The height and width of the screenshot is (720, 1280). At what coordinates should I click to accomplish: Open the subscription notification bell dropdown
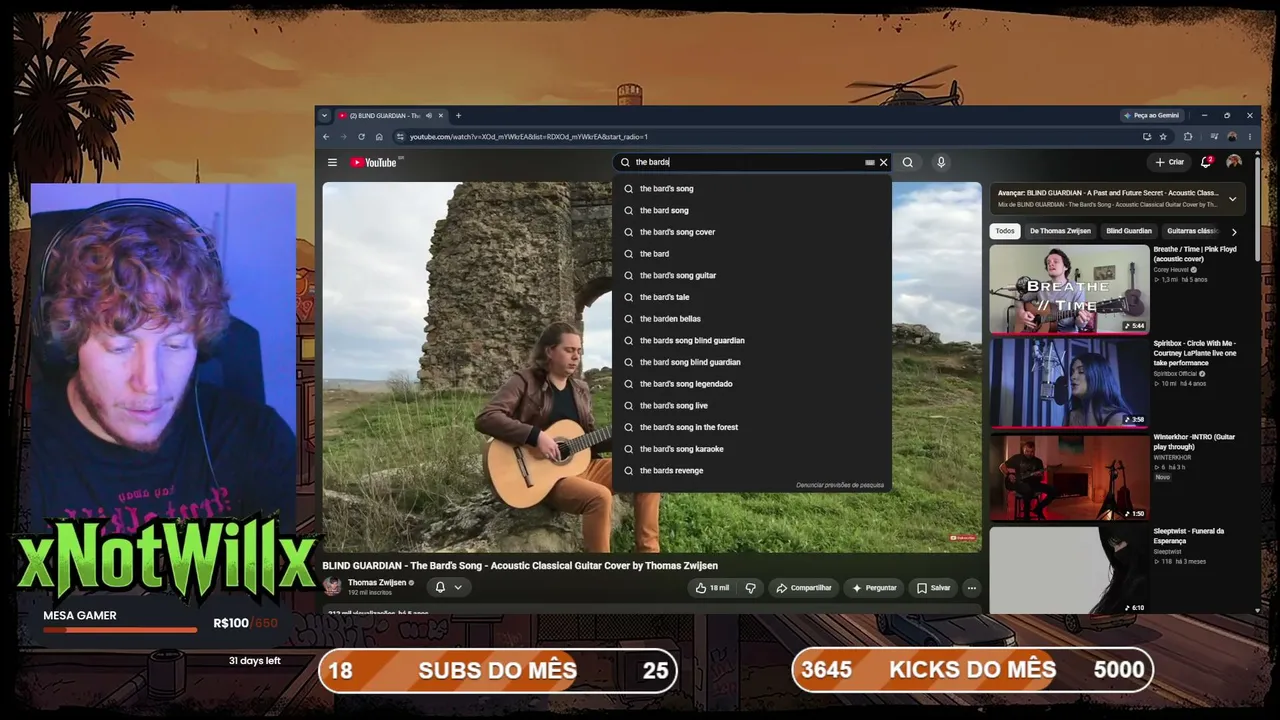pos(448,587)
